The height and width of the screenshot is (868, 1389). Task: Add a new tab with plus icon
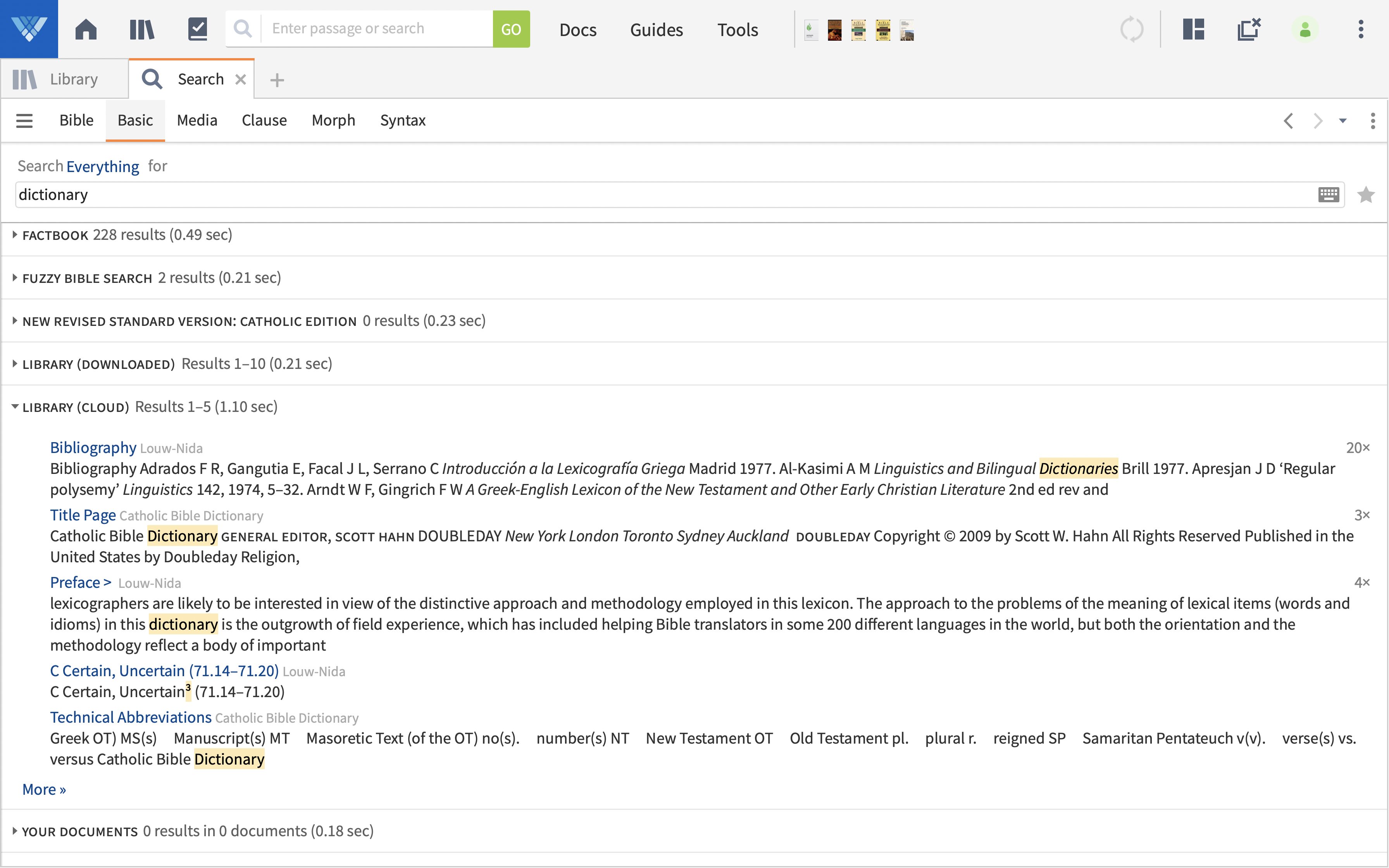pyautogui.click(x=277, y=80)
